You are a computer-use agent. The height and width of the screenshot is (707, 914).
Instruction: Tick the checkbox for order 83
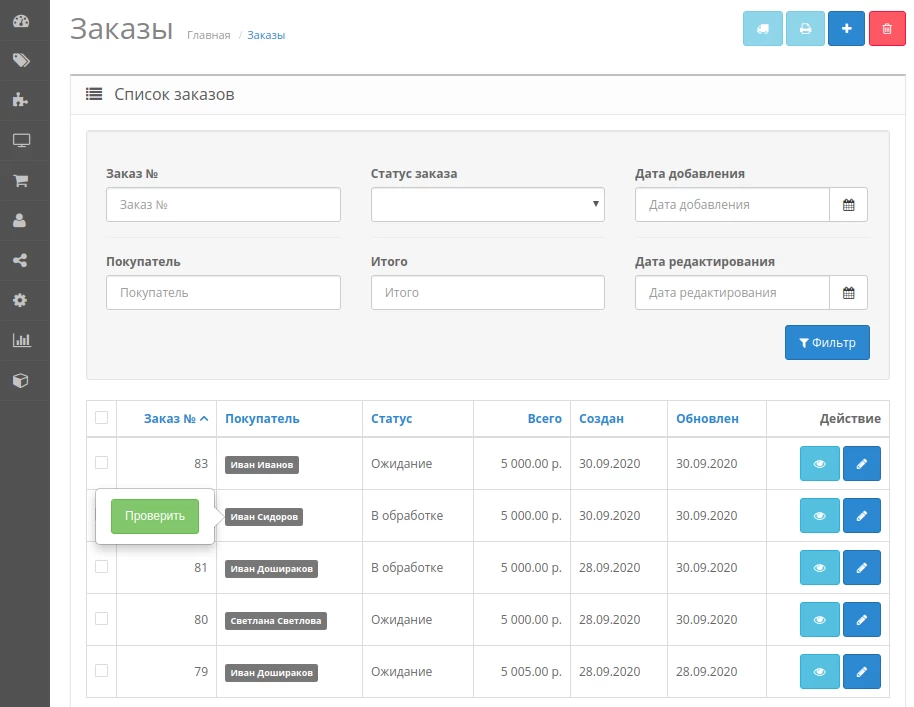click(x=101, y=462)
